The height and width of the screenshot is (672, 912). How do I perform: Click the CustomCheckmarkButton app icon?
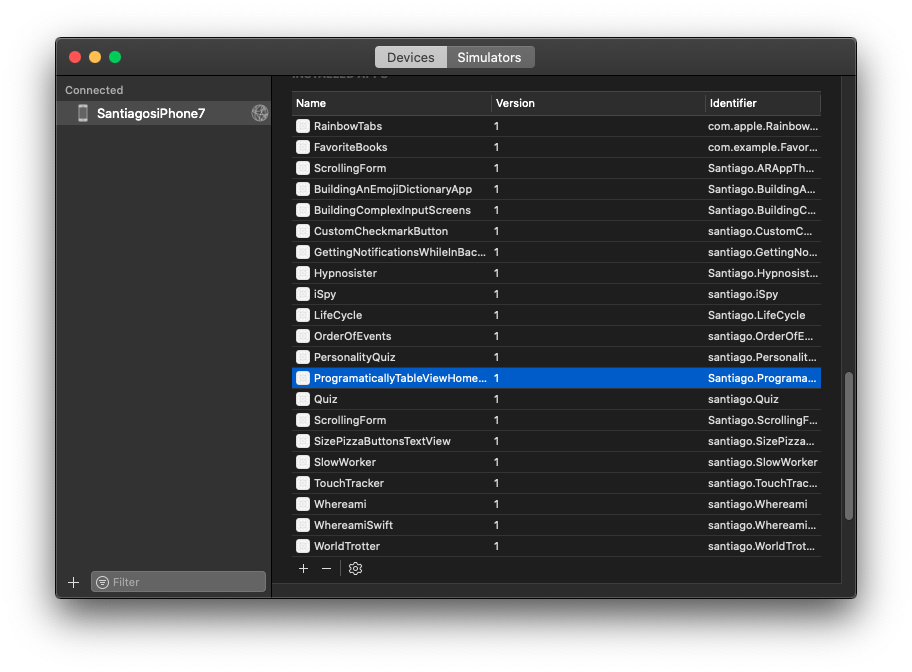point(303,231)
